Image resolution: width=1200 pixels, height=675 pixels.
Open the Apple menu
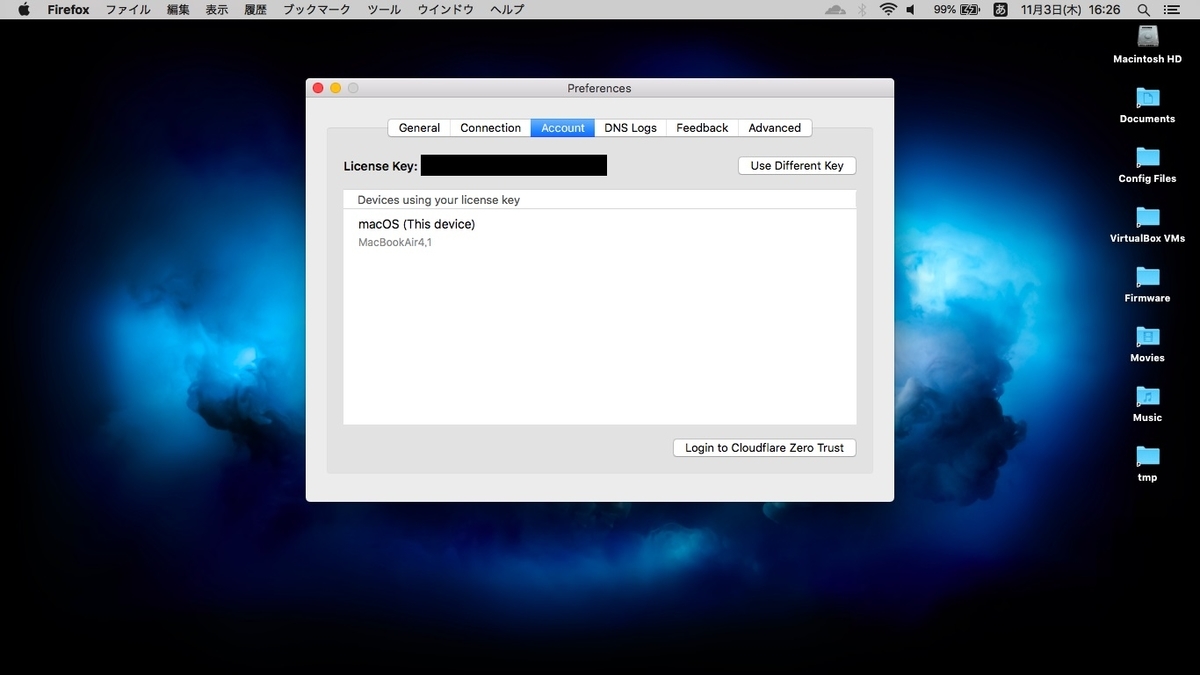(x=24, y=9)
